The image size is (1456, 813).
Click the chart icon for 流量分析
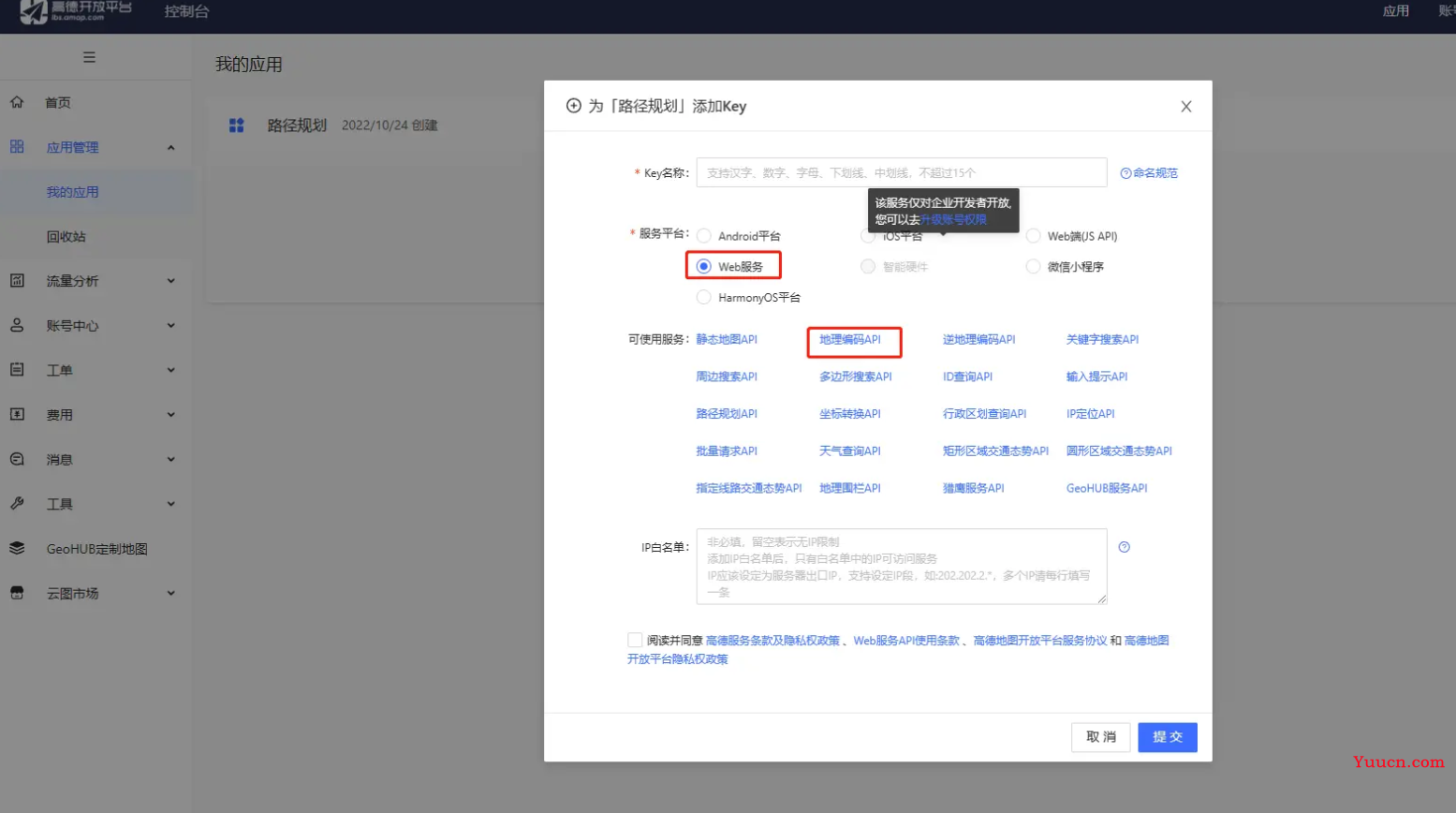tap(17, 280)
